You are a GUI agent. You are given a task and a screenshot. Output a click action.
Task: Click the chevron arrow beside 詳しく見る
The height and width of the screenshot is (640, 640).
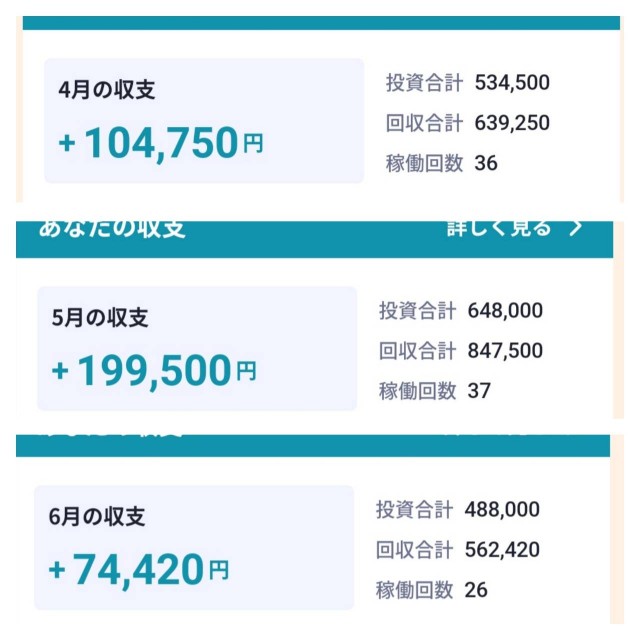coord(575,228)
